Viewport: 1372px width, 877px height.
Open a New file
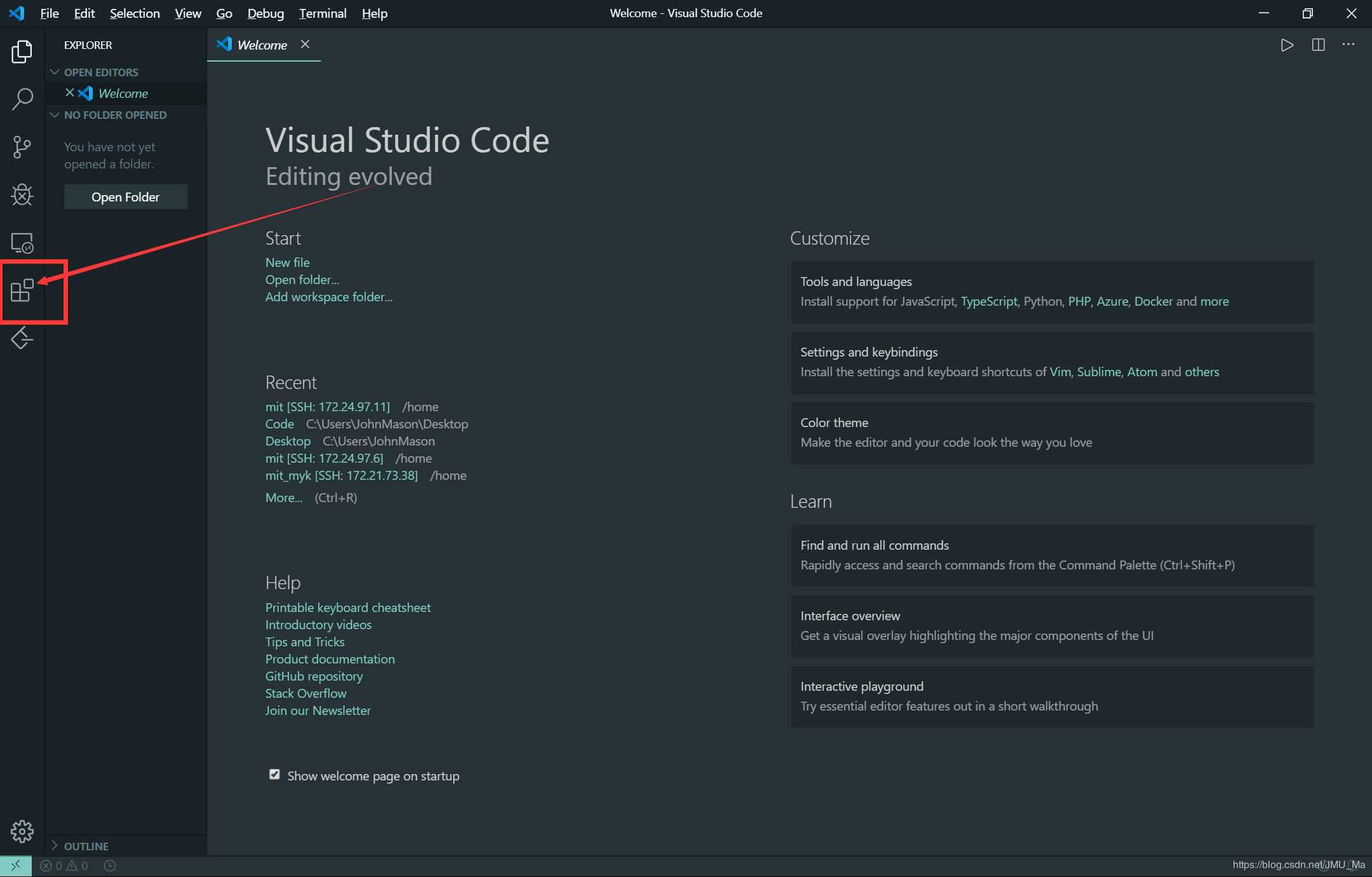click(287, 261)
